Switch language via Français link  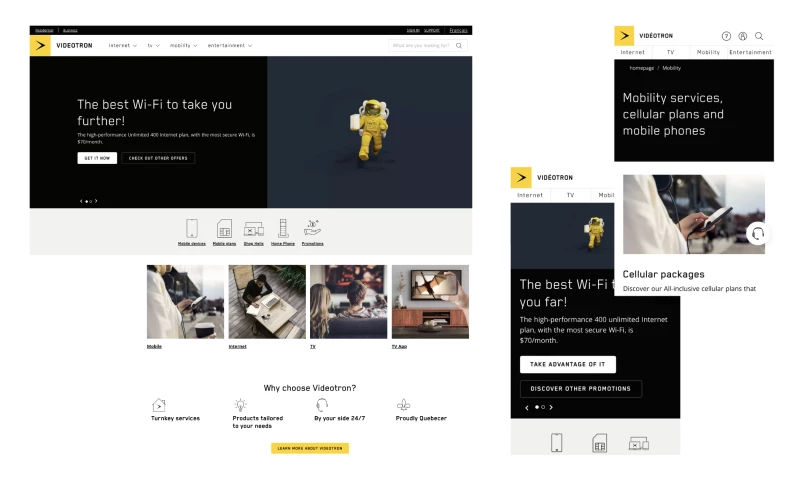point(458,30)
